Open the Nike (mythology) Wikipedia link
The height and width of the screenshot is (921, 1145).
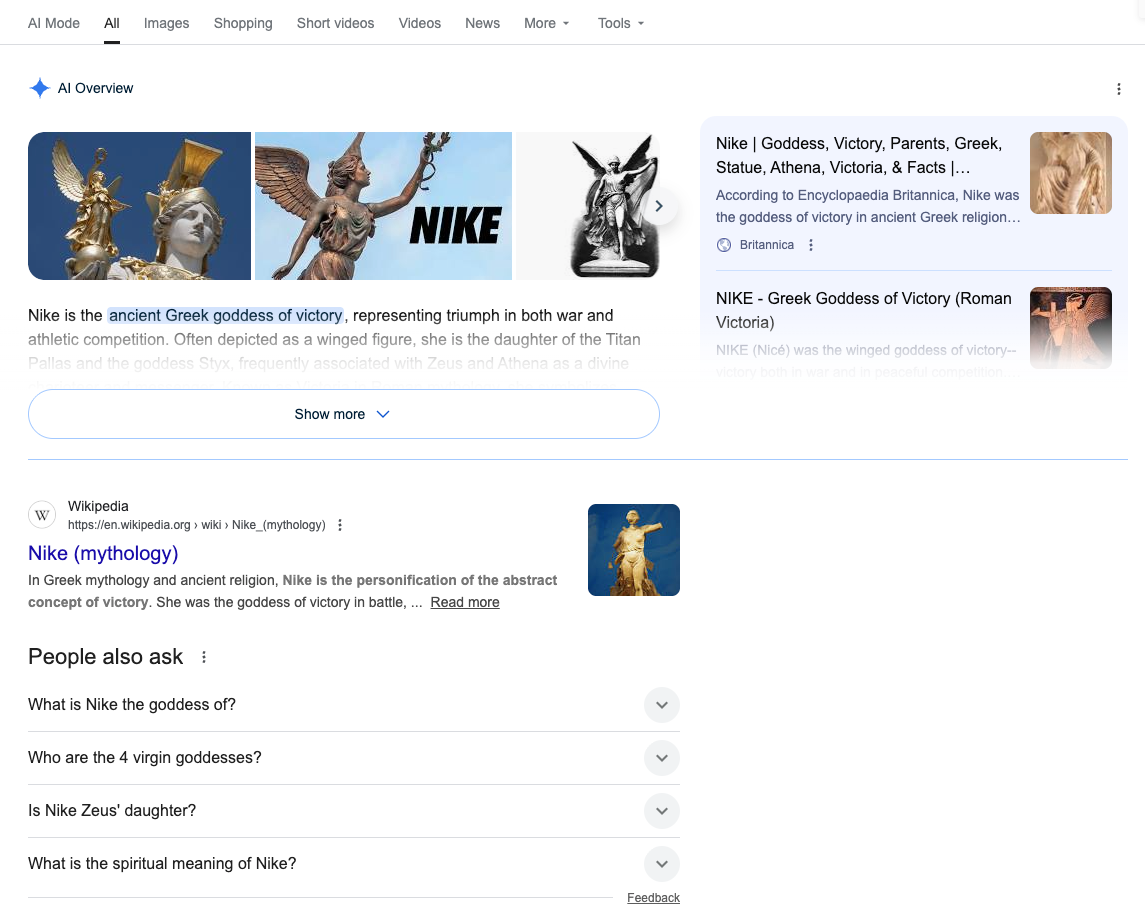pos(103,554)
